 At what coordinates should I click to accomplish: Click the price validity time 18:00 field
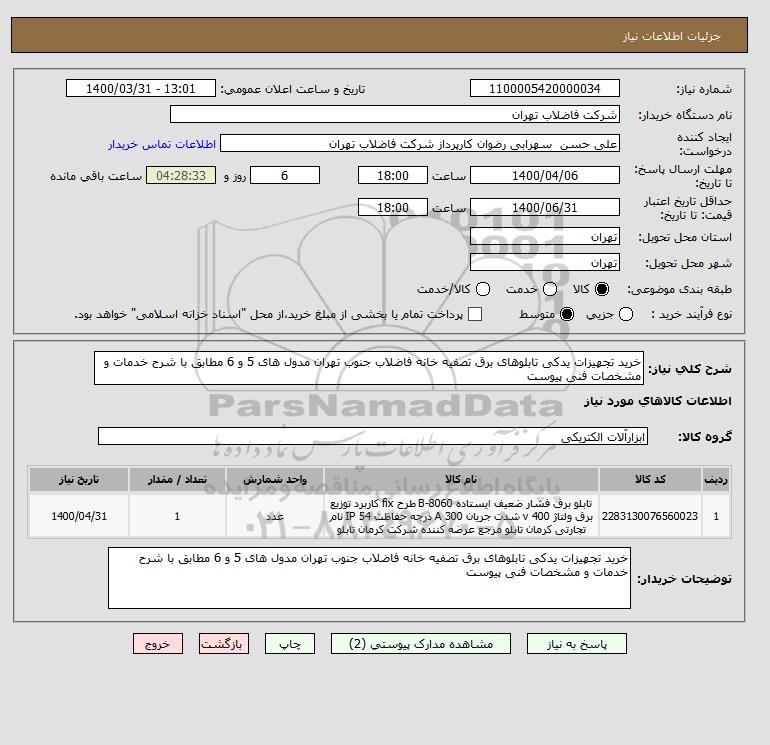(393, 207)
